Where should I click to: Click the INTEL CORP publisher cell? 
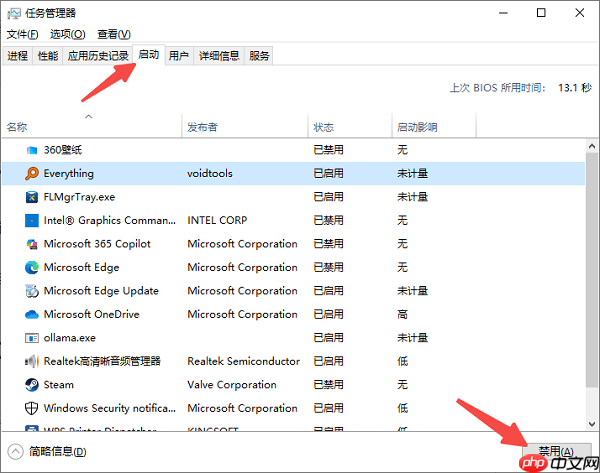tap(217, 220)
